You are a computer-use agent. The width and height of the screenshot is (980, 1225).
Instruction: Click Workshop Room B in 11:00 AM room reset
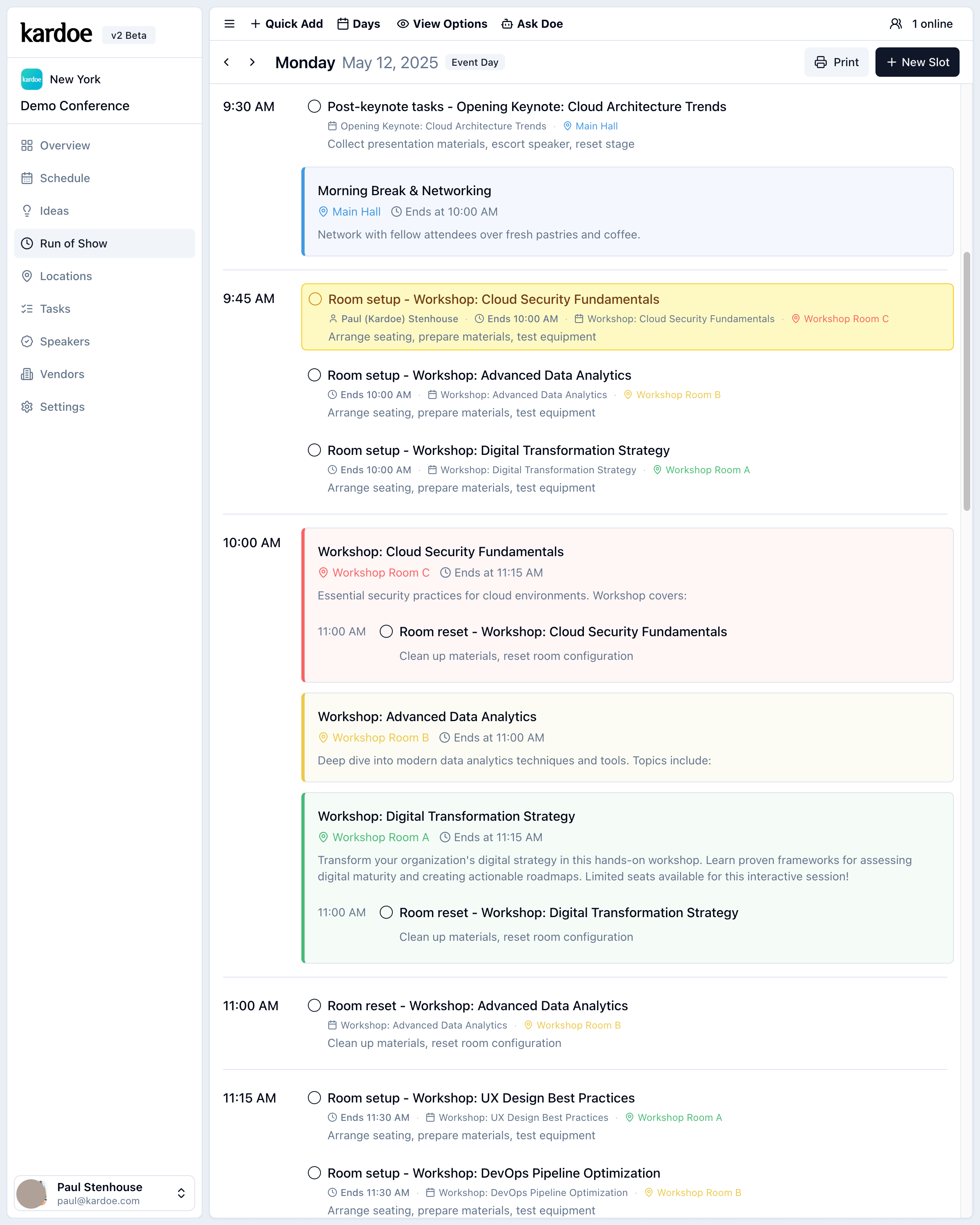coord(572,1025)
